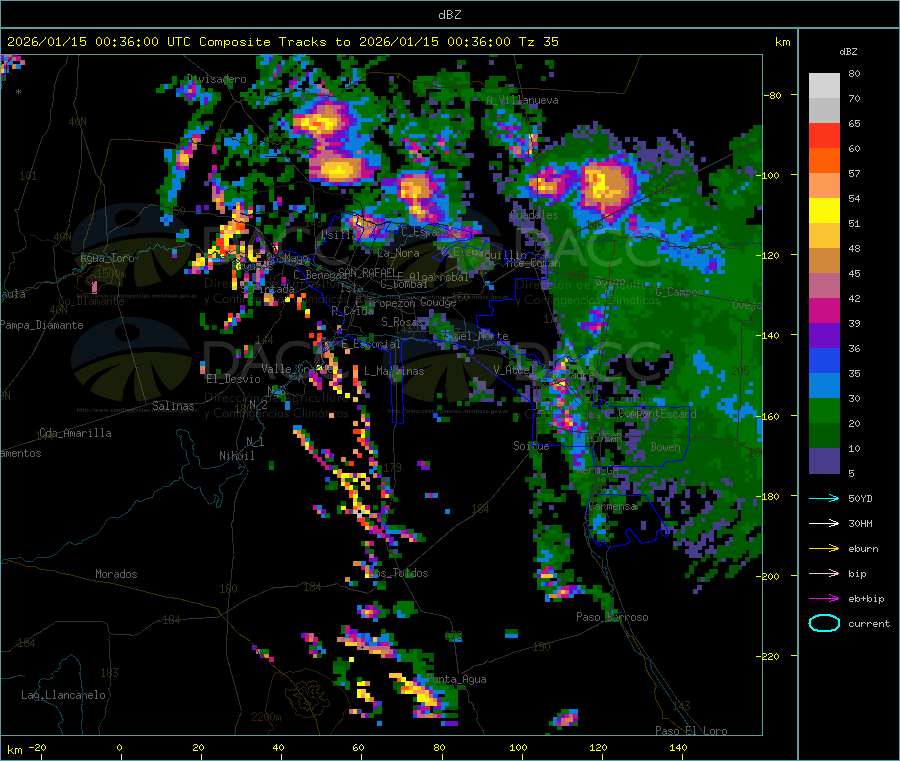
Task: Click the Divisadero label on map
Action: (217, 79)
